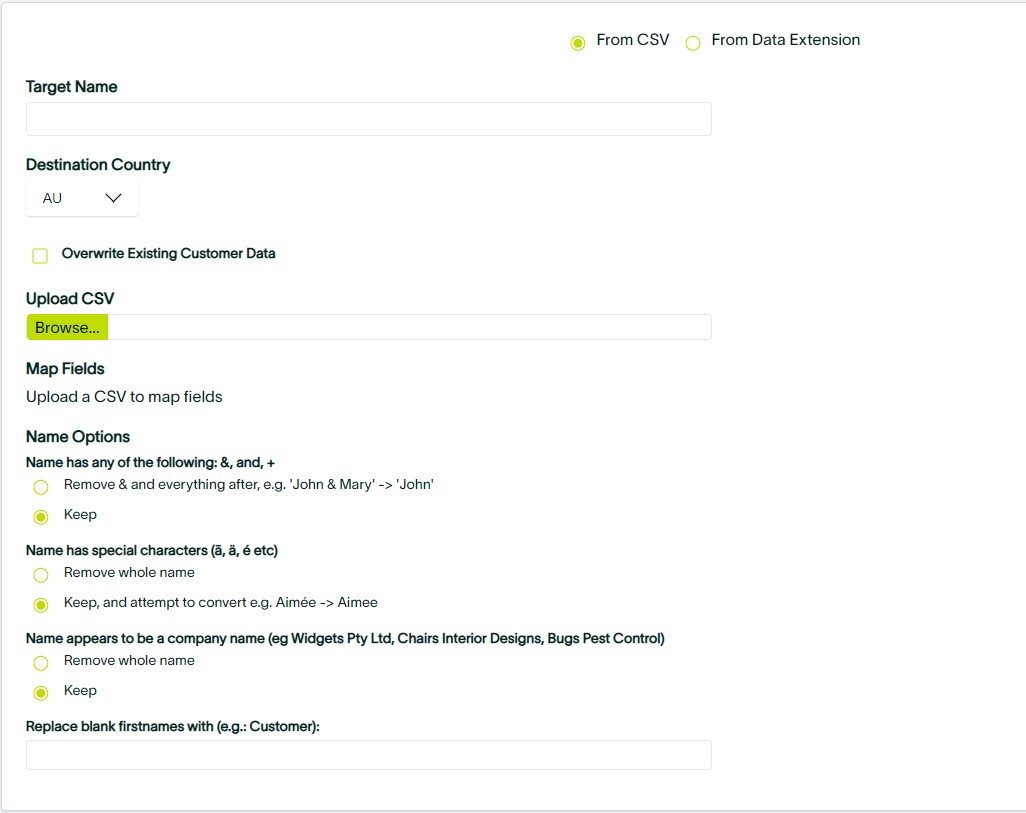Click the From CSV label text
Image resolution: width=1026 pixels, height=813 pixels.
(x=632, y=40)
